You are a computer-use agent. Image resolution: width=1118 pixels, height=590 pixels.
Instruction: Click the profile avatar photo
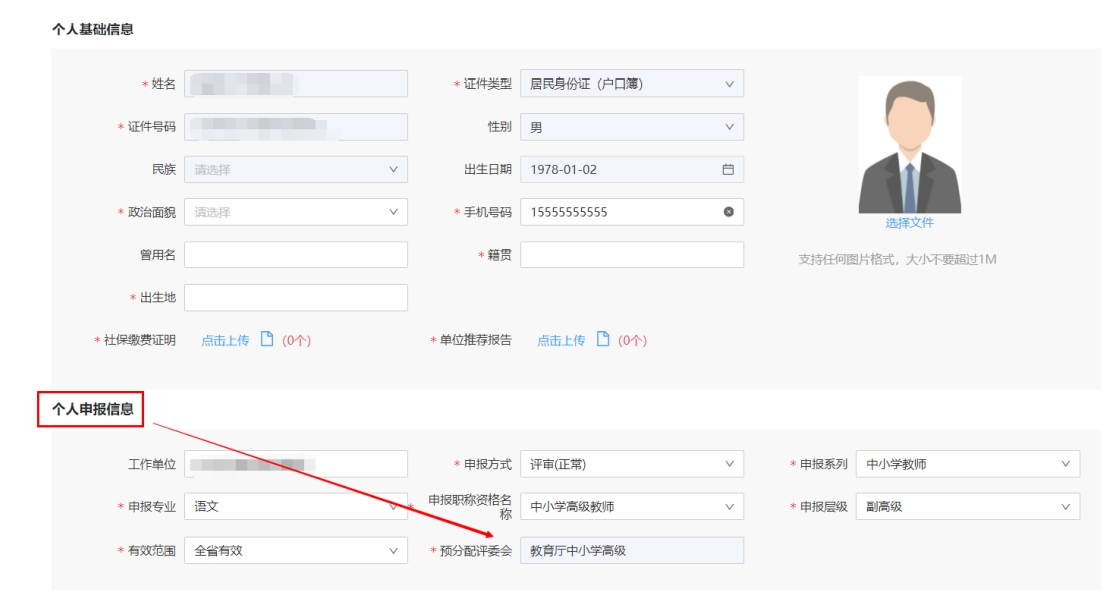909,145
